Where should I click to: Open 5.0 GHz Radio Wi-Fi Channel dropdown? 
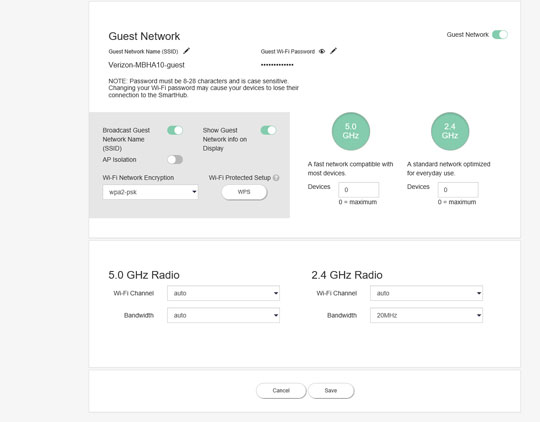coord(223,293)
